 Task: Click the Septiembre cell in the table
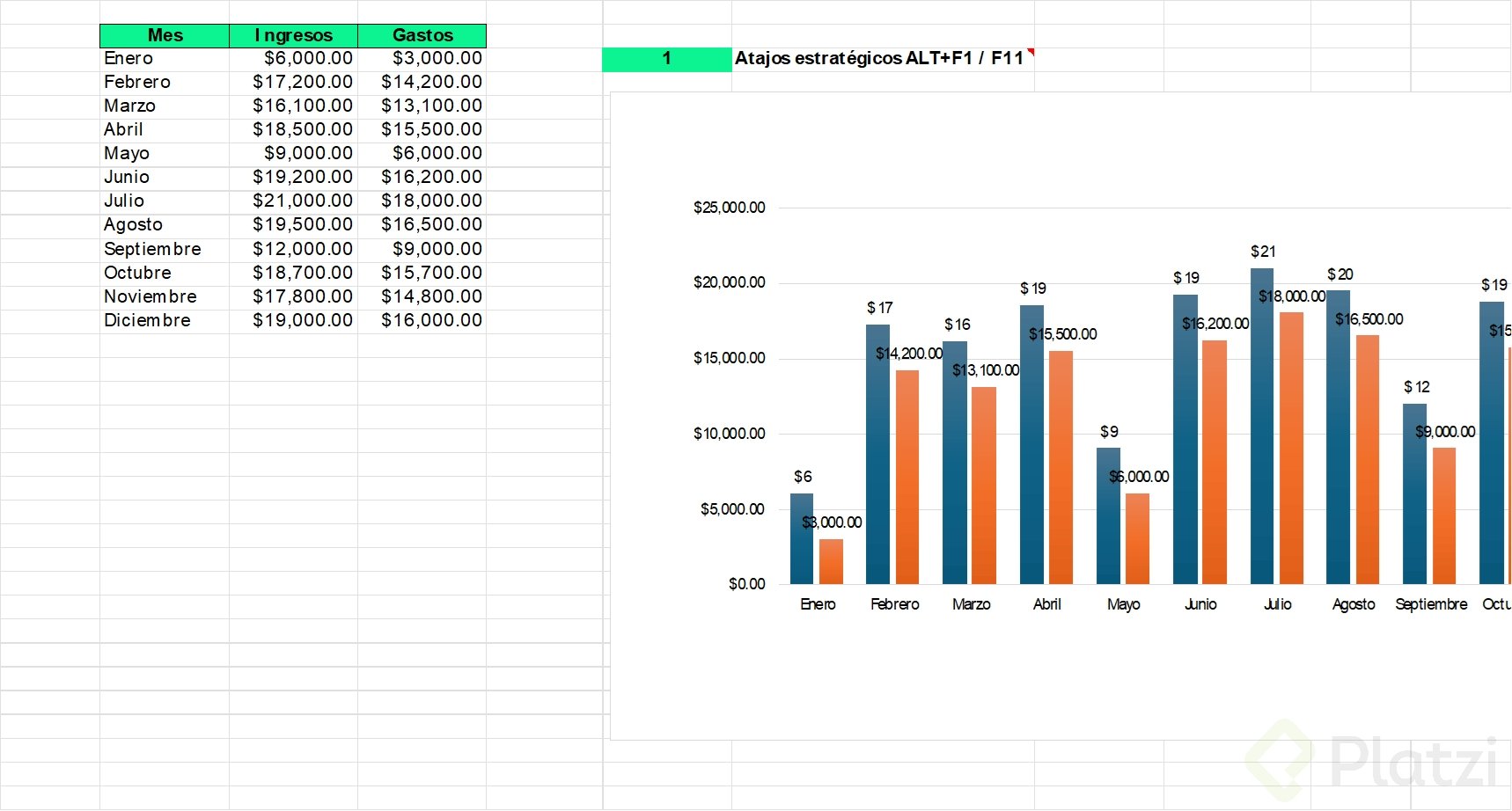tap(165, 250)
